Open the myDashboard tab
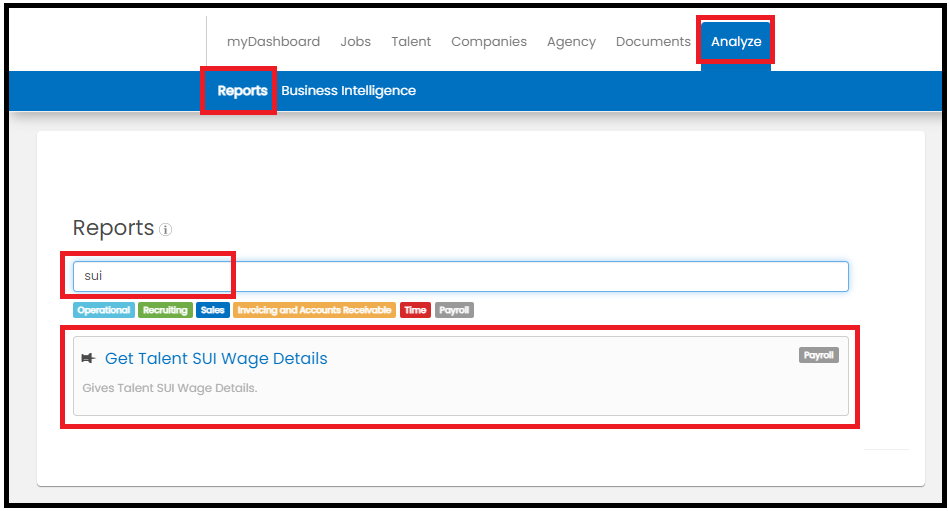The width and height of the screenshot is (949, 511). [273, 42]
